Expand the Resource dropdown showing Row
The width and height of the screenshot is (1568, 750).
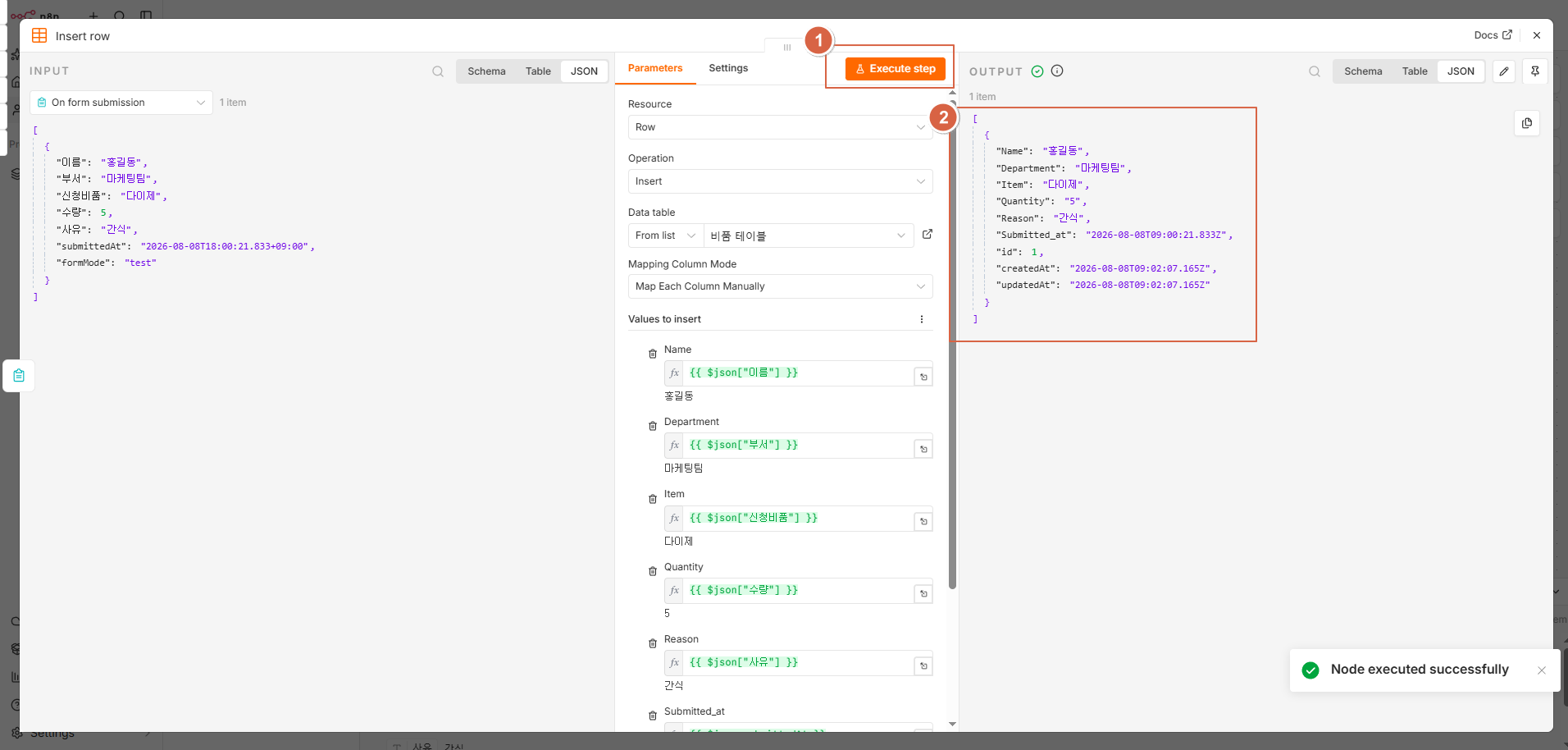click(780, 127)
